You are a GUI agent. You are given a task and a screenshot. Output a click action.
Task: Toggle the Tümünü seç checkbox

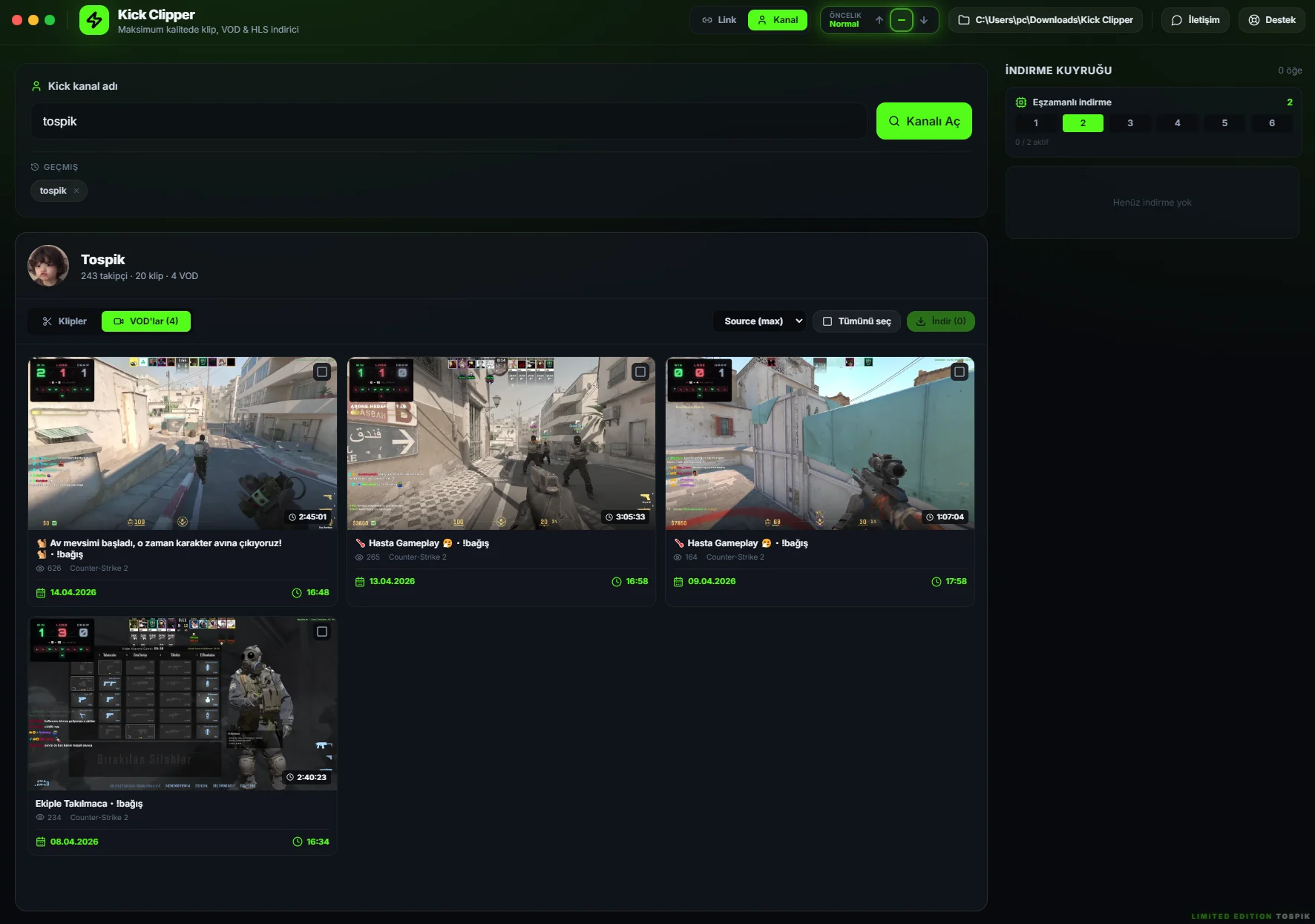click(x=827, y=321)
